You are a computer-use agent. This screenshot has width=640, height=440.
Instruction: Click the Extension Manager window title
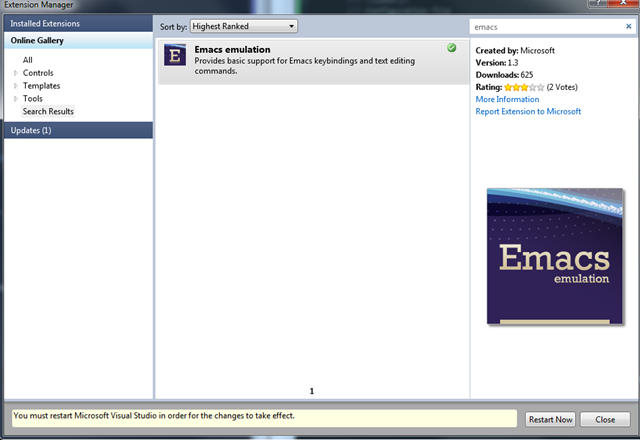[39, 5]
